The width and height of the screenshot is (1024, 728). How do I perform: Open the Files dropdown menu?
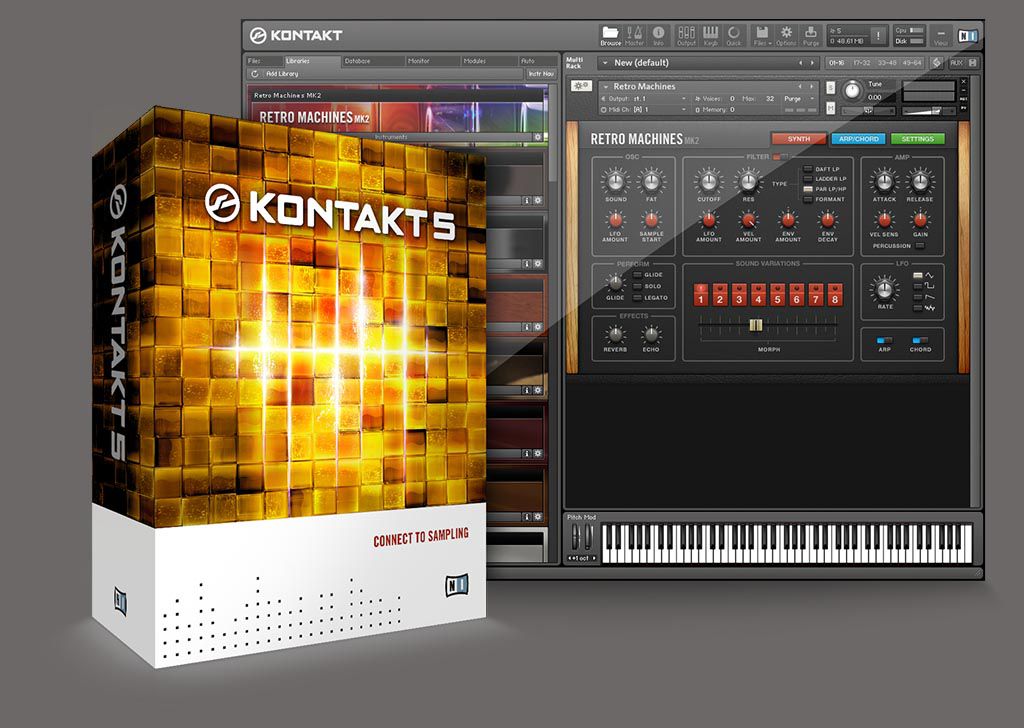[x=761, y=35]
